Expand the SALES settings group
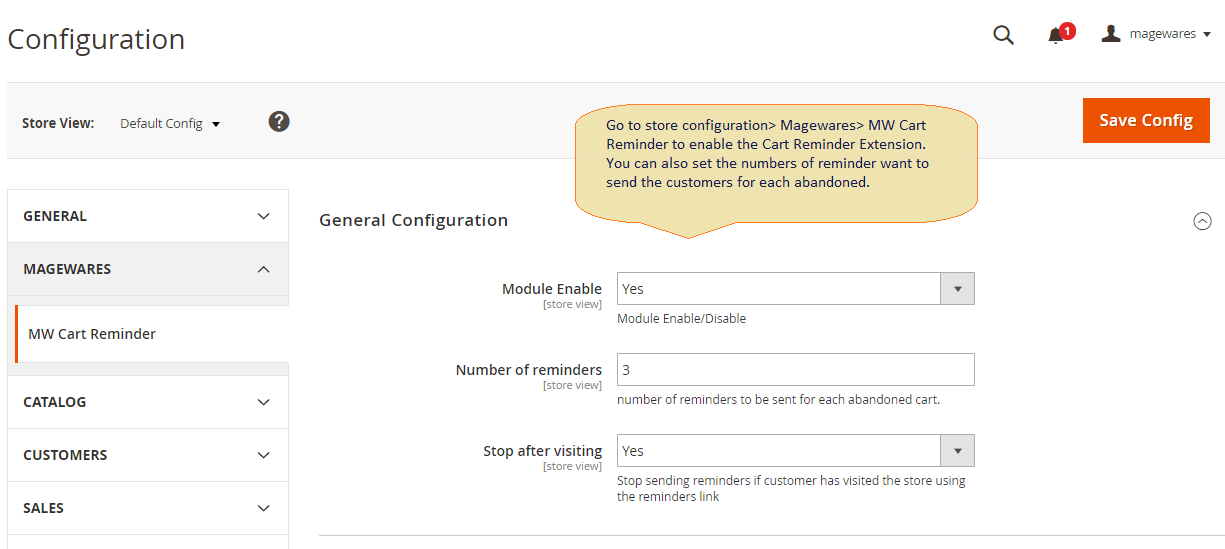 [148, 508]
